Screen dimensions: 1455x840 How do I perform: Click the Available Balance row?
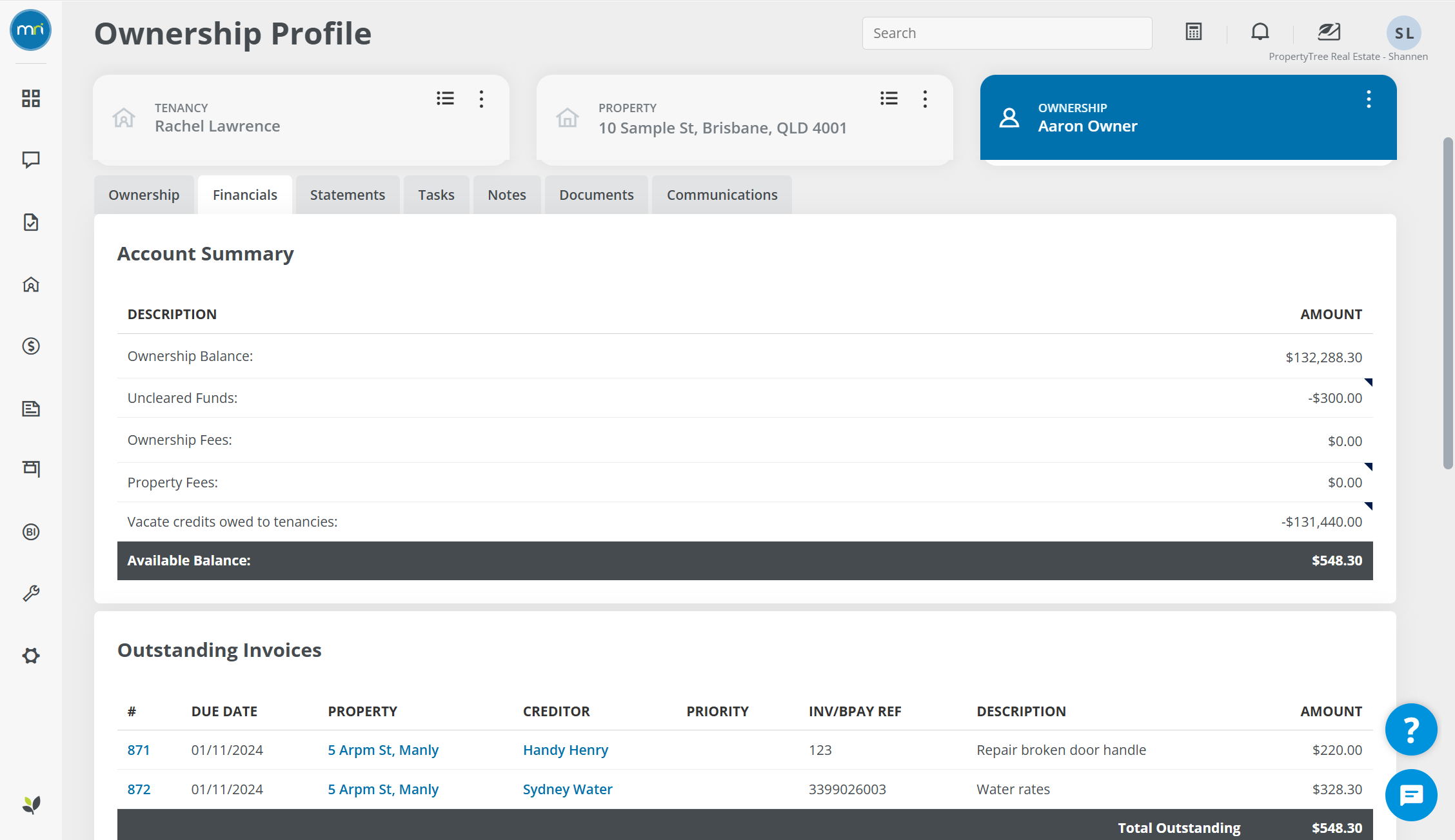745,560
